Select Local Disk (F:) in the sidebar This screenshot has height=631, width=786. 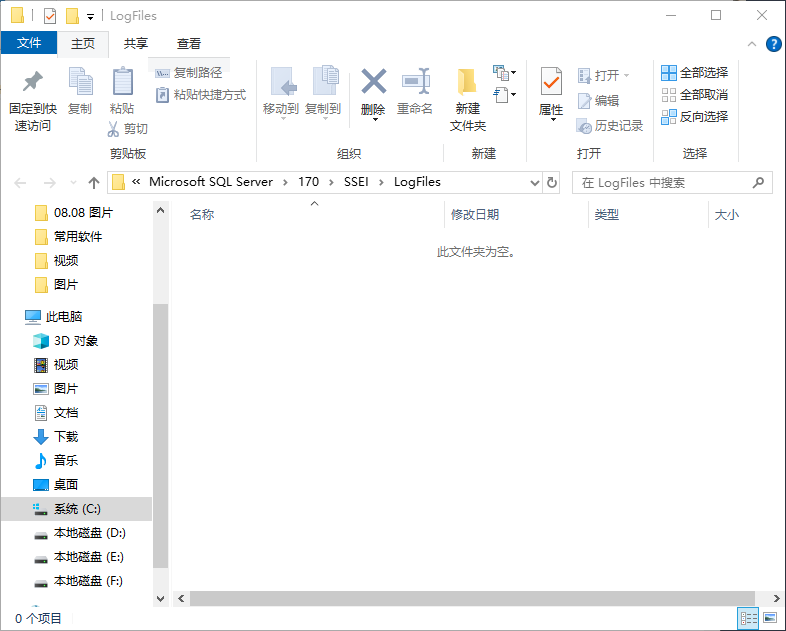click(78, 581)
